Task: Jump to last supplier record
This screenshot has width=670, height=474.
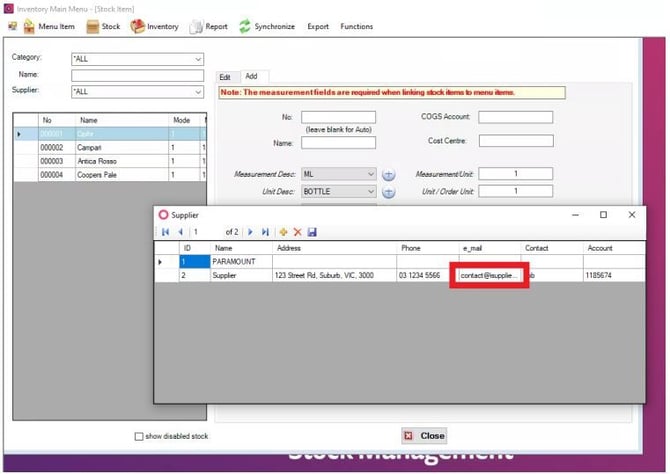Action: [265, 232]
